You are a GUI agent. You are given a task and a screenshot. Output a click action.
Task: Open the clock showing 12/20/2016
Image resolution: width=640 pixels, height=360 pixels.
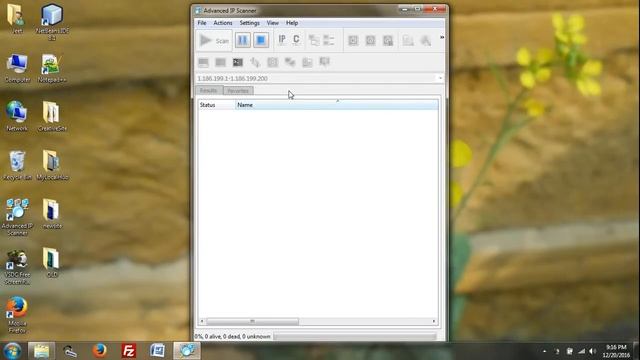coord(616,351)
